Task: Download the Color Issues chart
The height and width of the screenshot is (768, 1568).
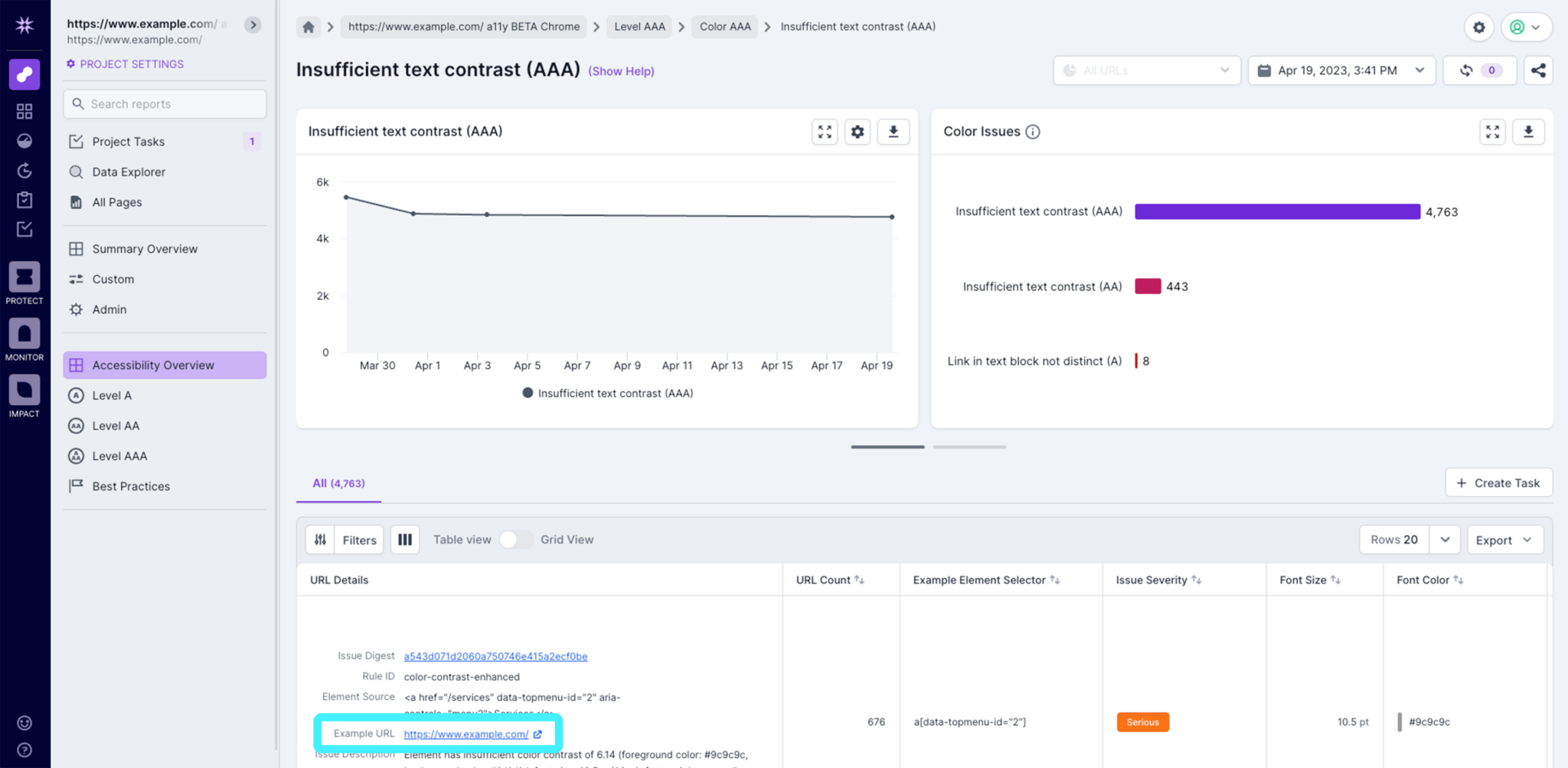Action: tap(1528, 132)
